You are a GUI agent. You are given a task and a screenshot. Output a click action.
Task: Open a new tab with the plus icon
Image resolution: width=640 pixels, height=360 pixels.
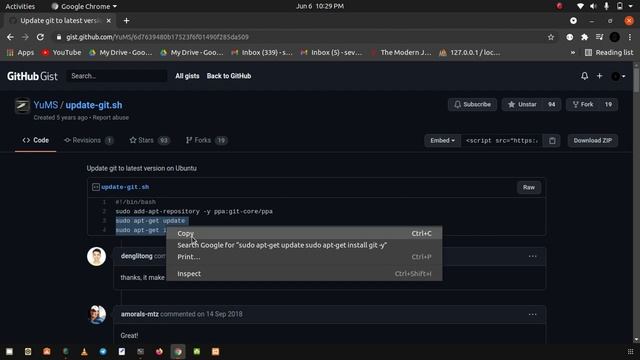(x=127, y=20)
